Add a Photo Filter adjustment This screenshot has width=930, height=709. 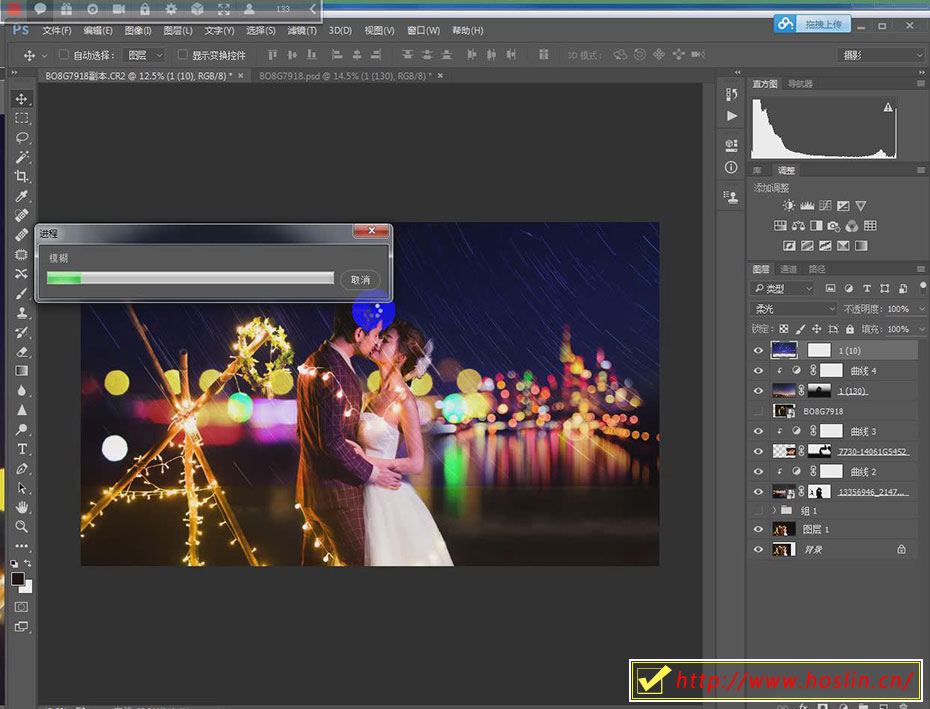tap(833, 225)
